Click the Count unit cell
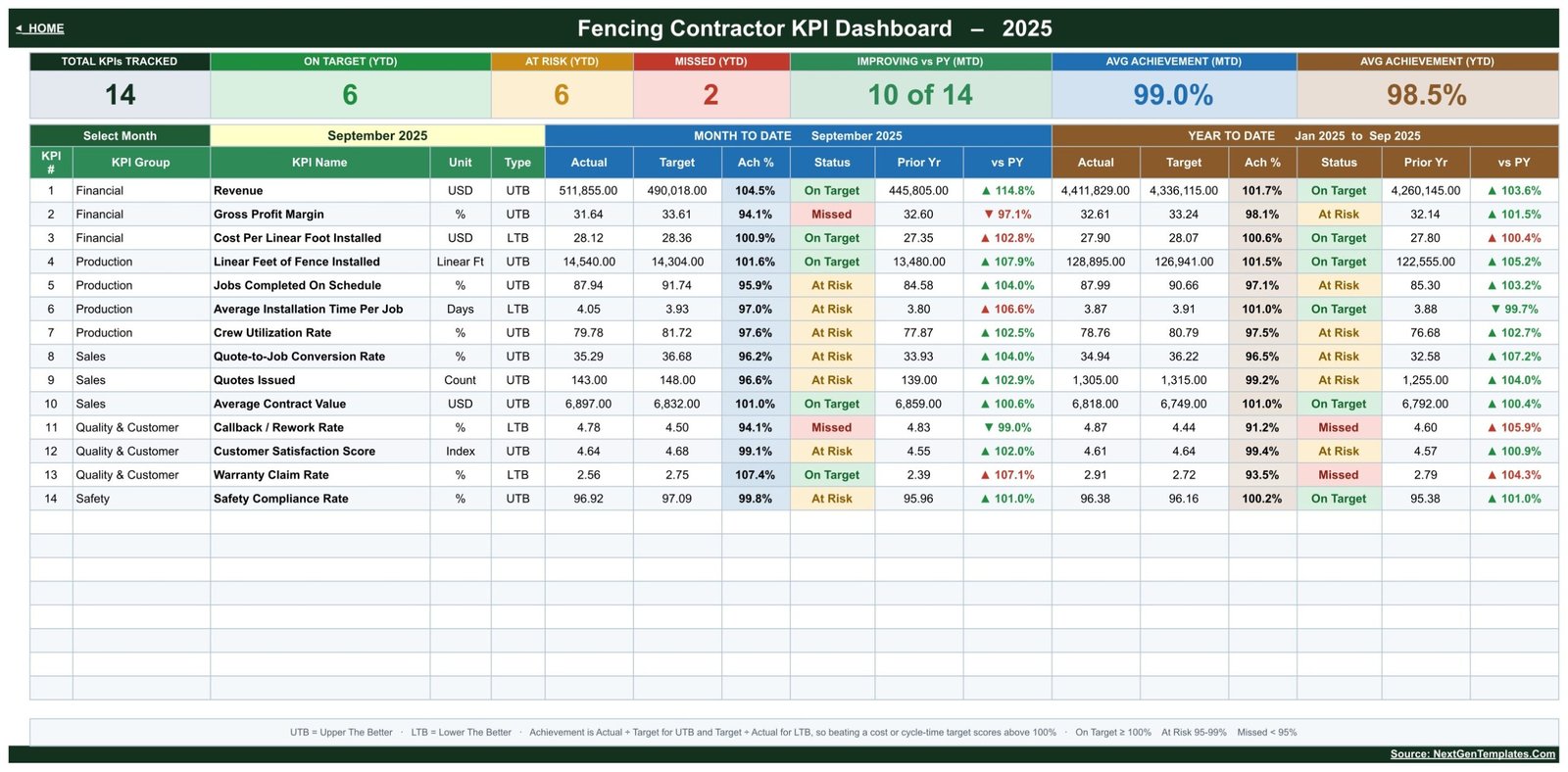The width and height of the screenshot is (1568, 772). [x=460, y=380]
